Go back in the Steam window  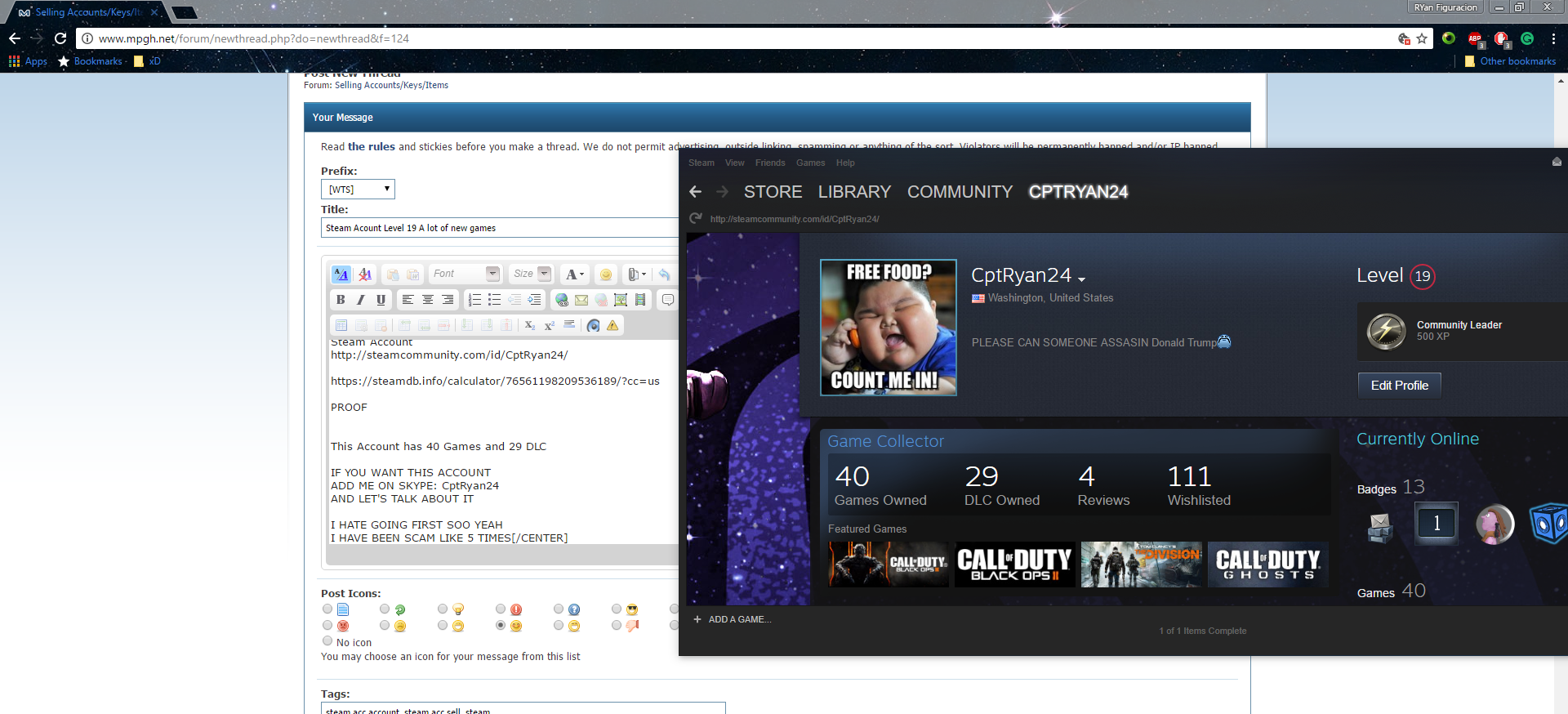tap(695, 192)
